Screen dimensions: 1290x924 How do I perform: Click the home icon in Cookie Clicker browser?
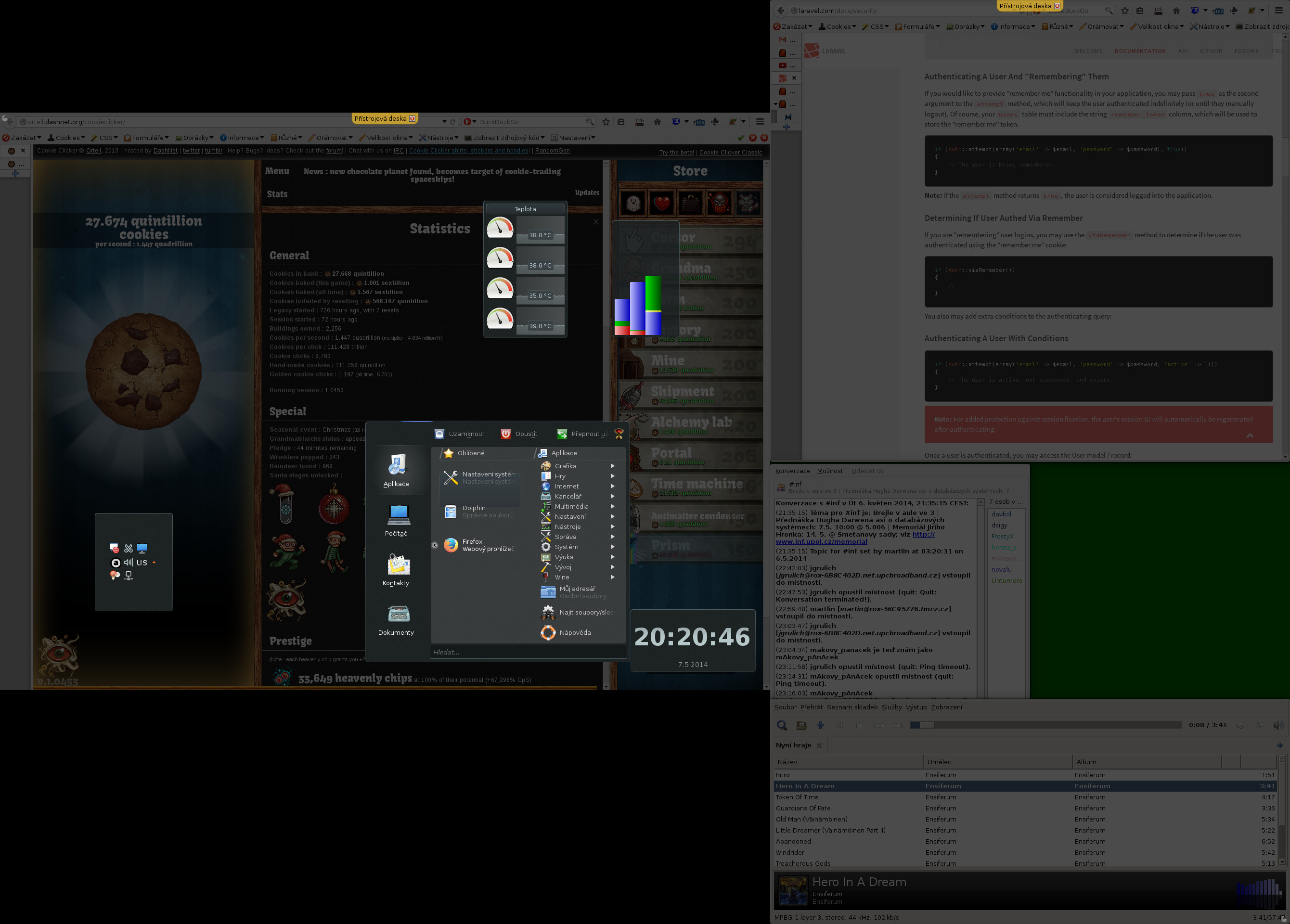(x=658, y=122)
